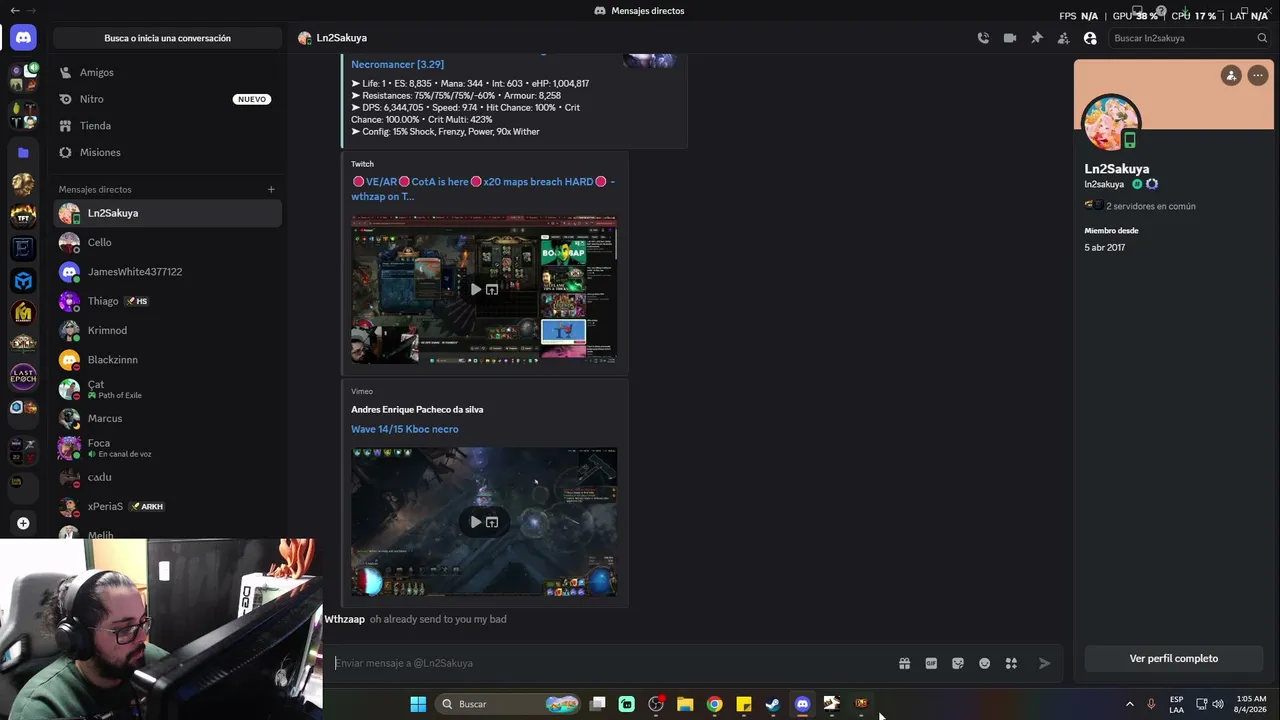The width and height of the screenshot is (1280, 720).
Task: Open the Nitro tab
Action: [167, 99]
